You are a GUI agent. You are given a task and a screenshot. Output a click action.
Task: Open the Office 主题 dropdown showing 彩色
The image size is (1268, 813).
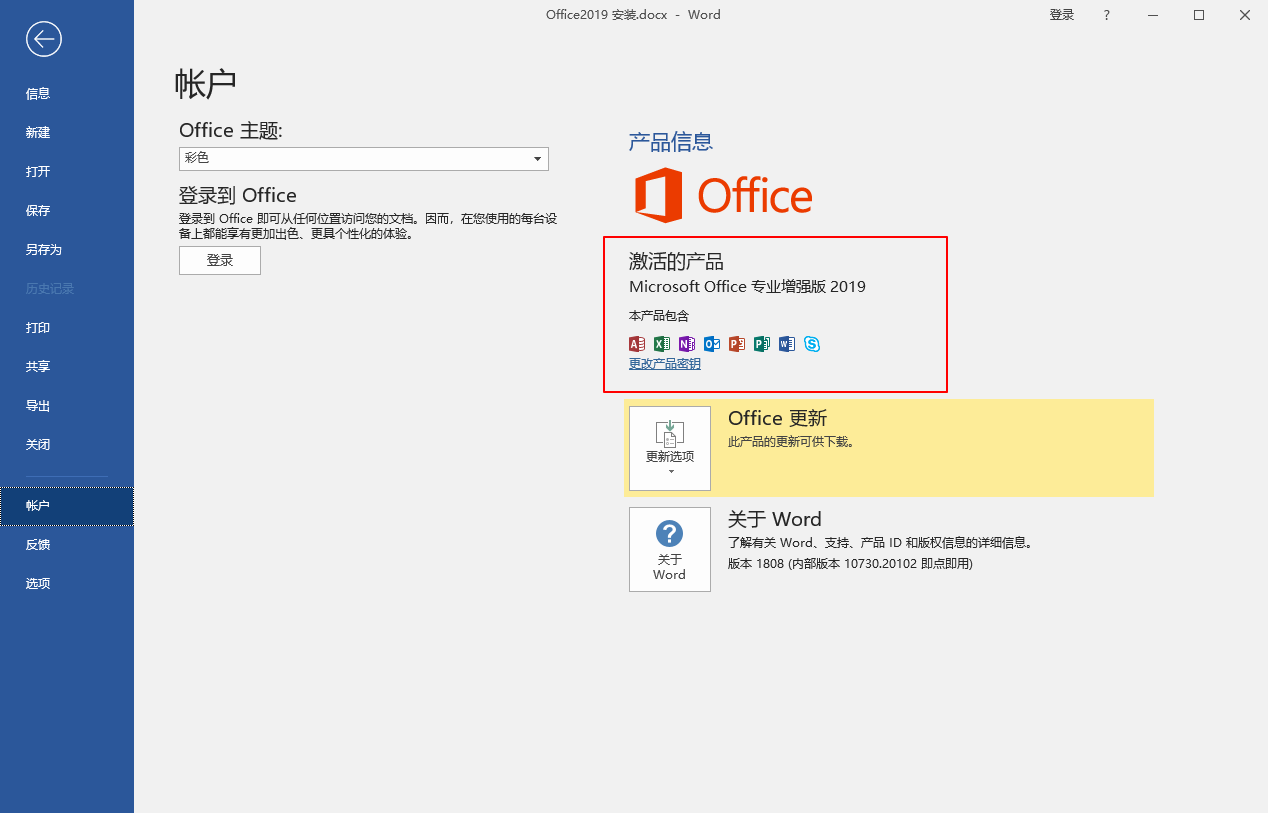tap(364, 158)
